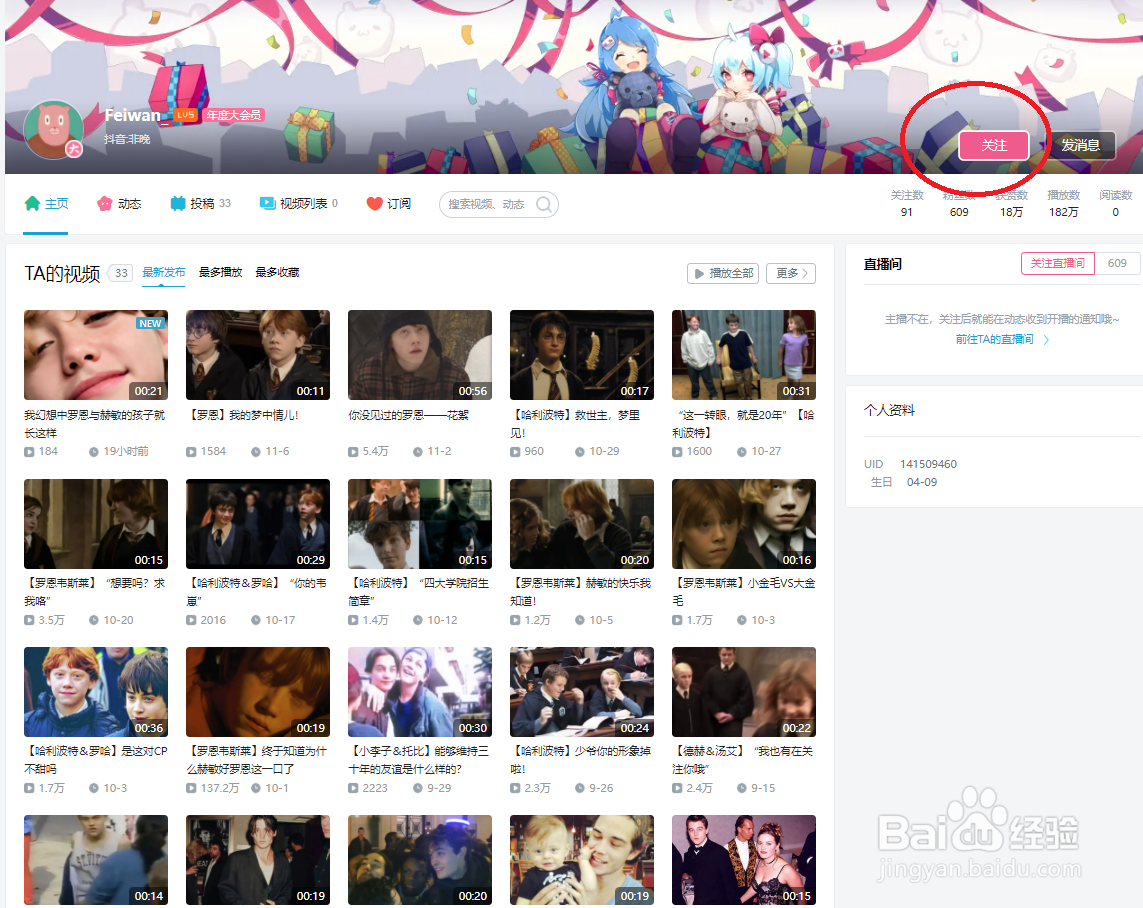Go to the 订阅 subscriptions tab
This screenshot has height=908, width=1143.
(389, 203)
